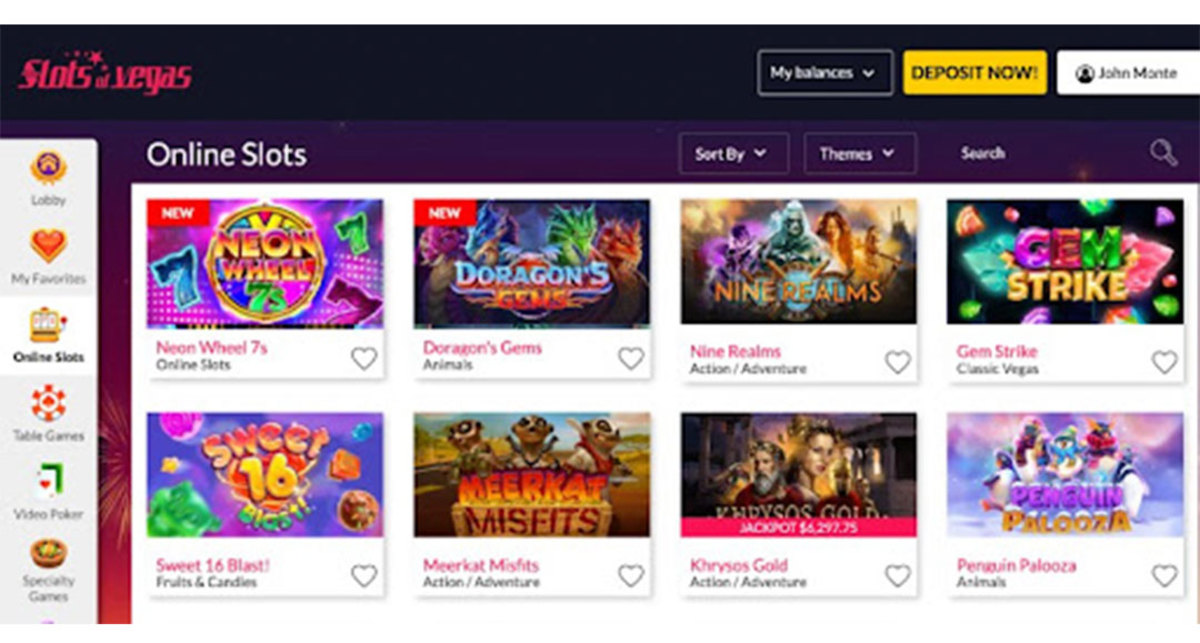Favorite Neon Wheel 7s with heart
Viewport: 1200px width, 643px height.
click(364, 358)
